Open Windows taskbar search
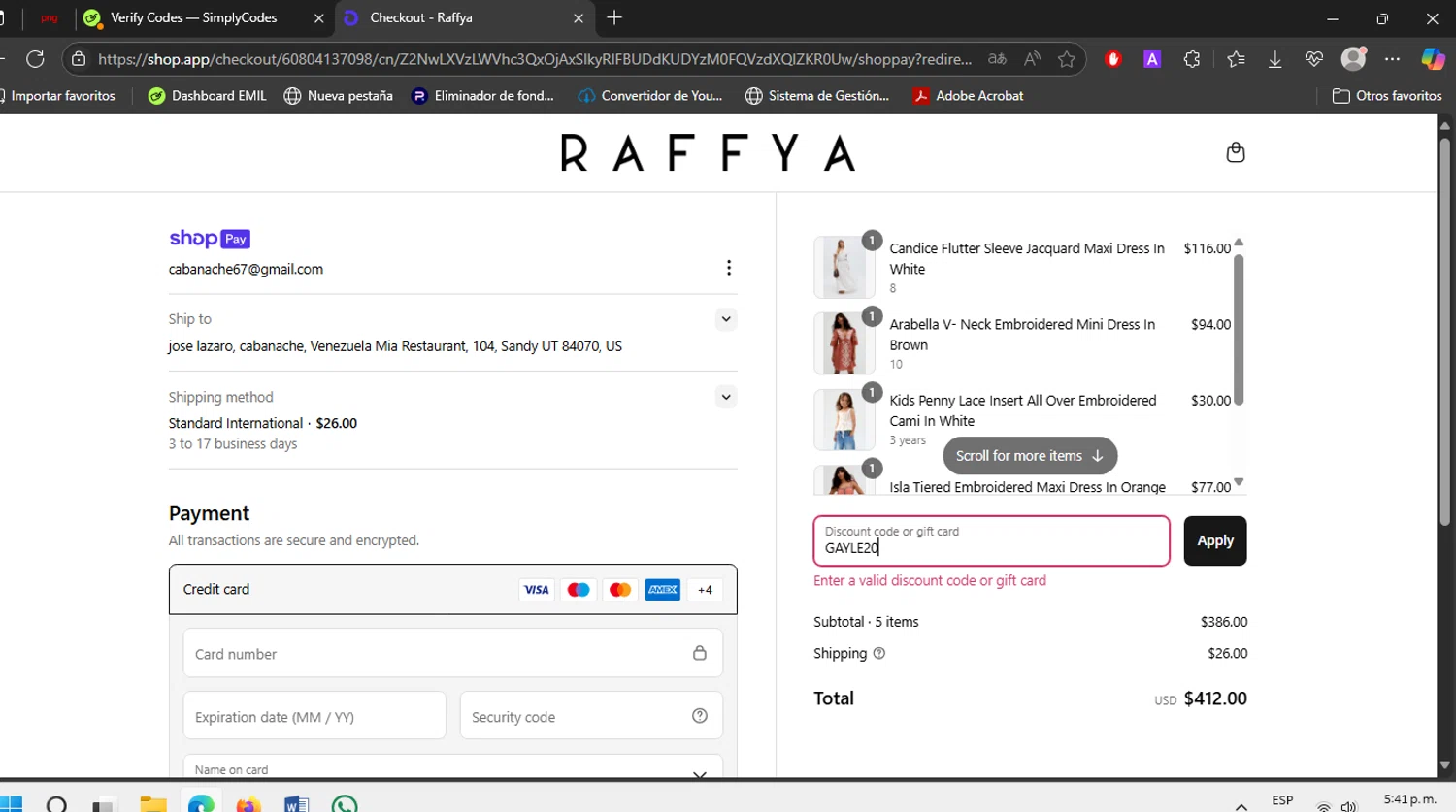Viewport: 1456px width, 812px height. [x=56, y=804]
